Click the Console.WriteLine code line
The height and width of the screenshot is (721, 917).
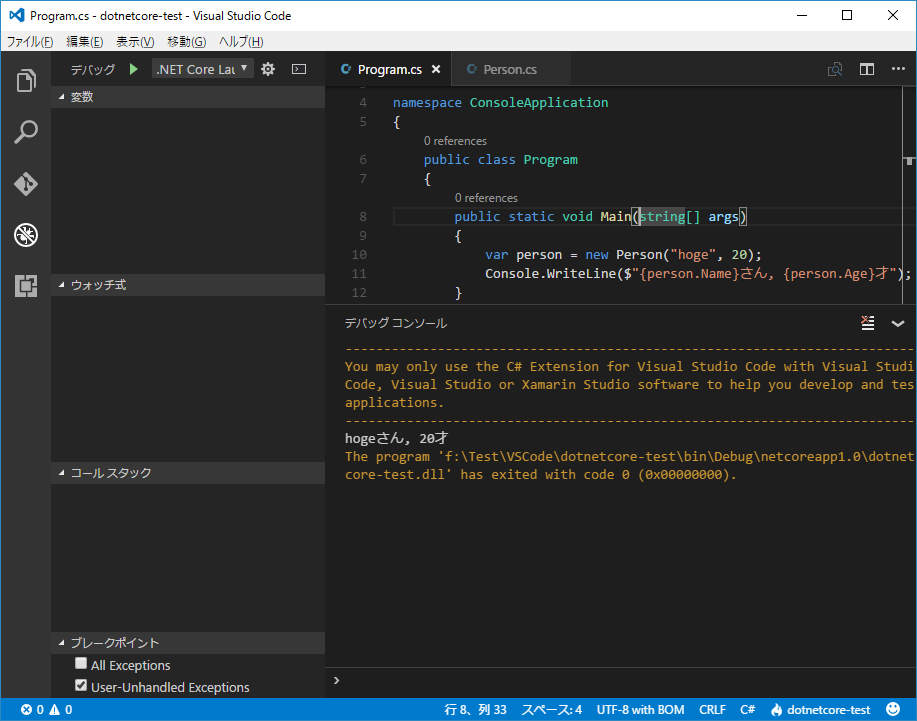pos(698,274)
